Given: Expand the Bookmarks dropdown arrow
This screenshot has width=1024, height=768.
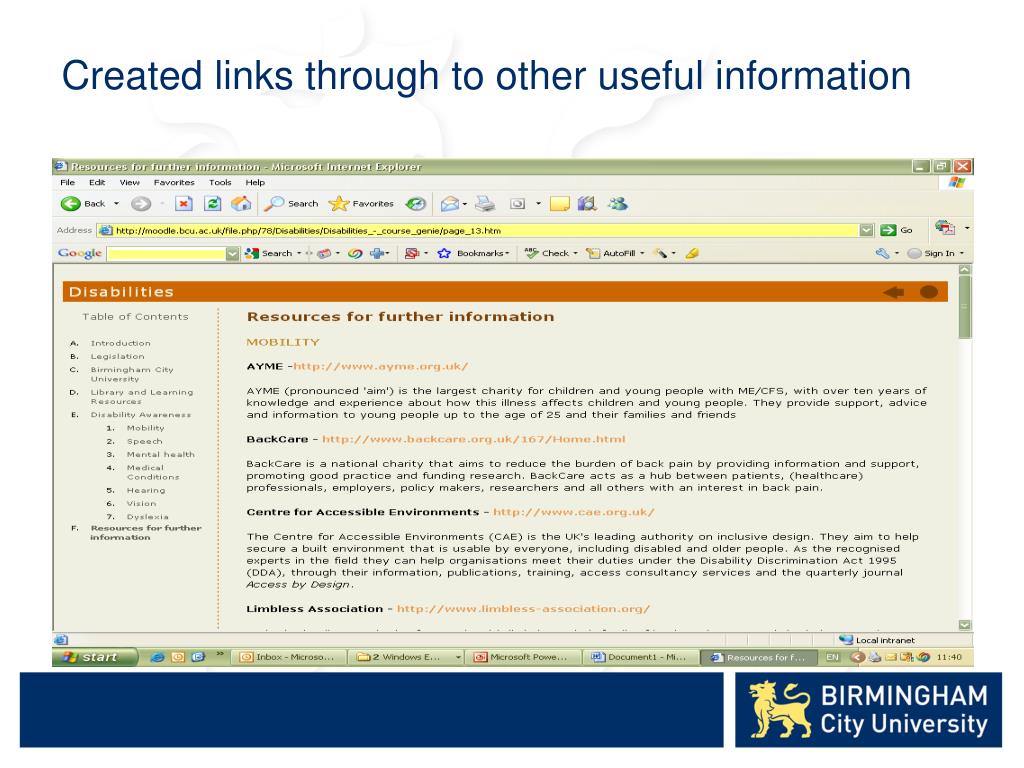Looking at the screenshot, I should click(x=507, y=253).
